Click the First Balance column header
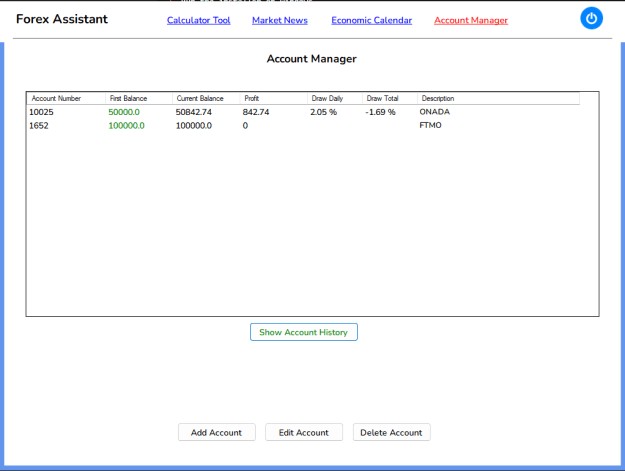This screenshot has width=625, height=471. pos(139,98)
